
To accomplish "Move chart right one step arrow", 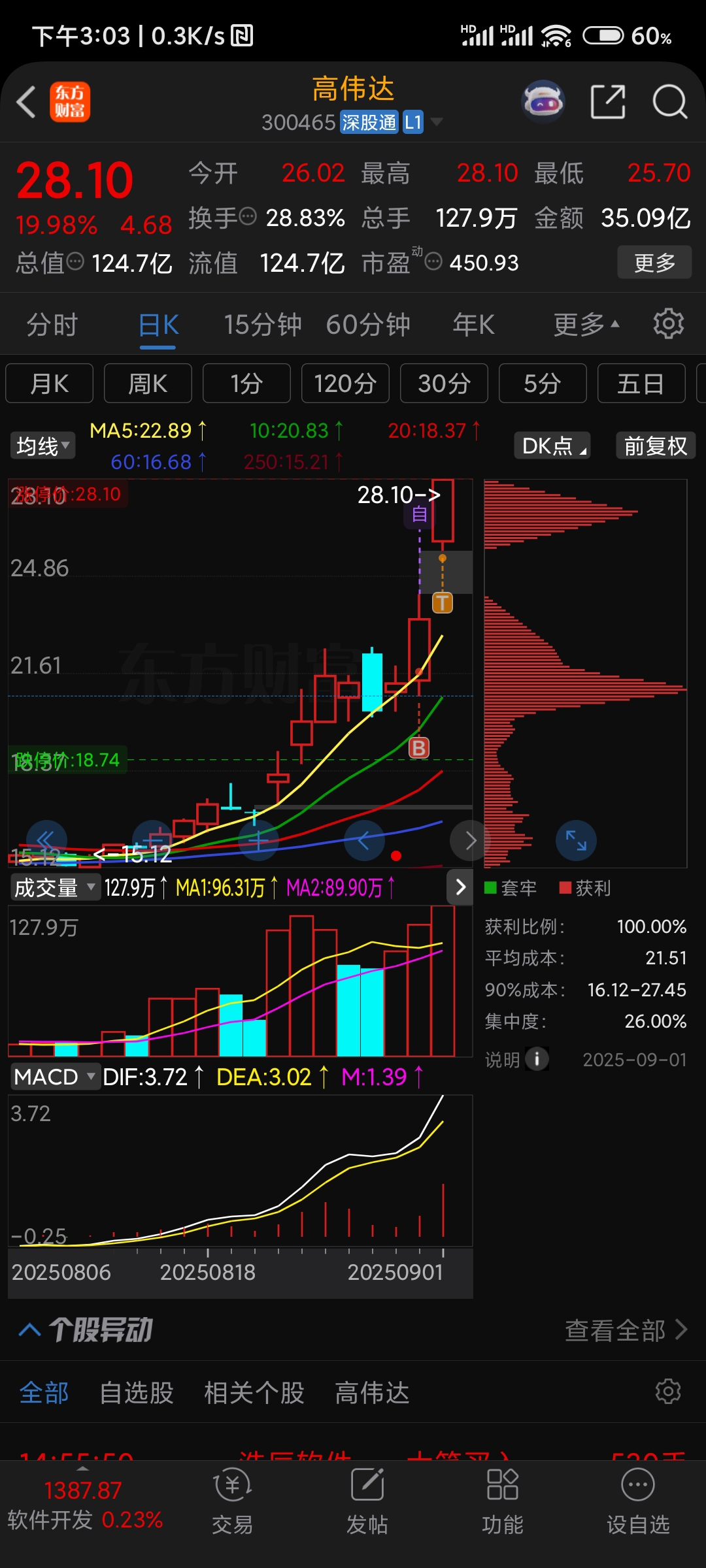I will pyautogui.click(x=470, y=840).
